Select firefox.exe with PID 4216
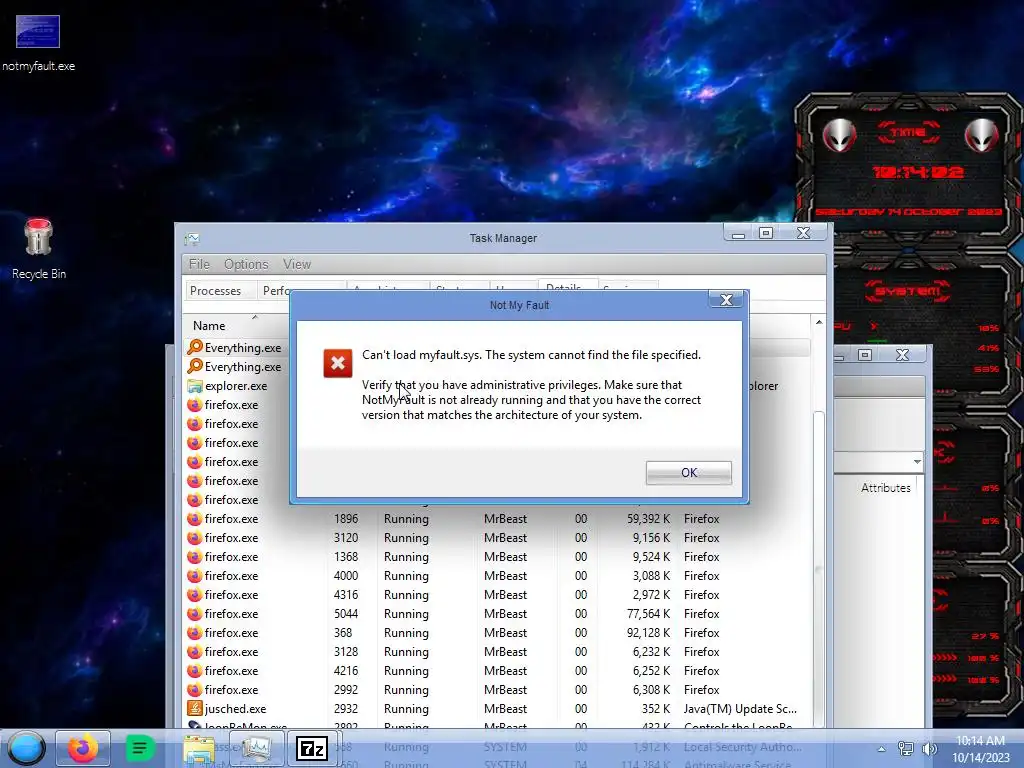Viewport: 1024px width, 768px height. click(496, 670)
